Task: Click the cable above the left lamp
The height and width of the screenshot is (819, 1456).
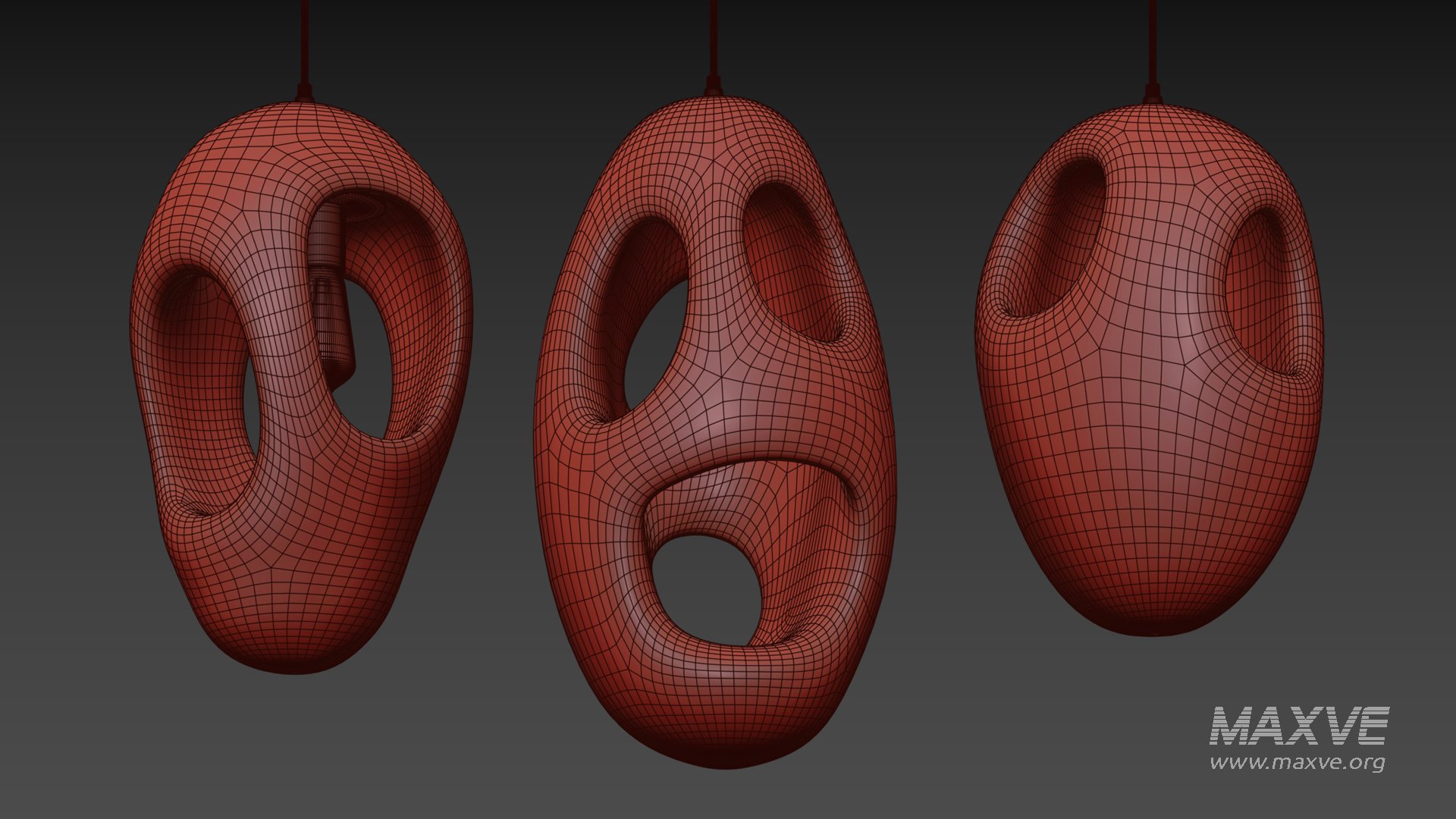Action: 304,38
